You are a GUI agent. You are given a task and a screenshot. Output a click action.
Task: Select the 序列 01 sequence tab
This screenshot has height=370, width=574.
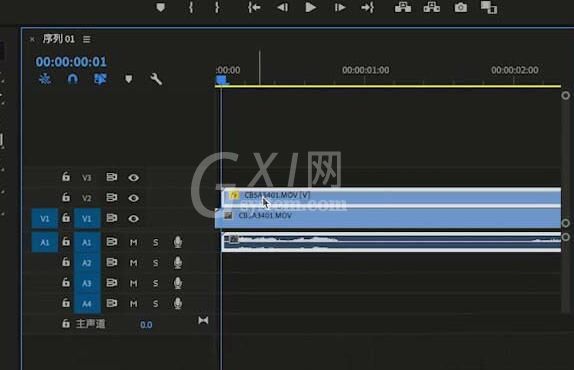click(x=59, y=39)
